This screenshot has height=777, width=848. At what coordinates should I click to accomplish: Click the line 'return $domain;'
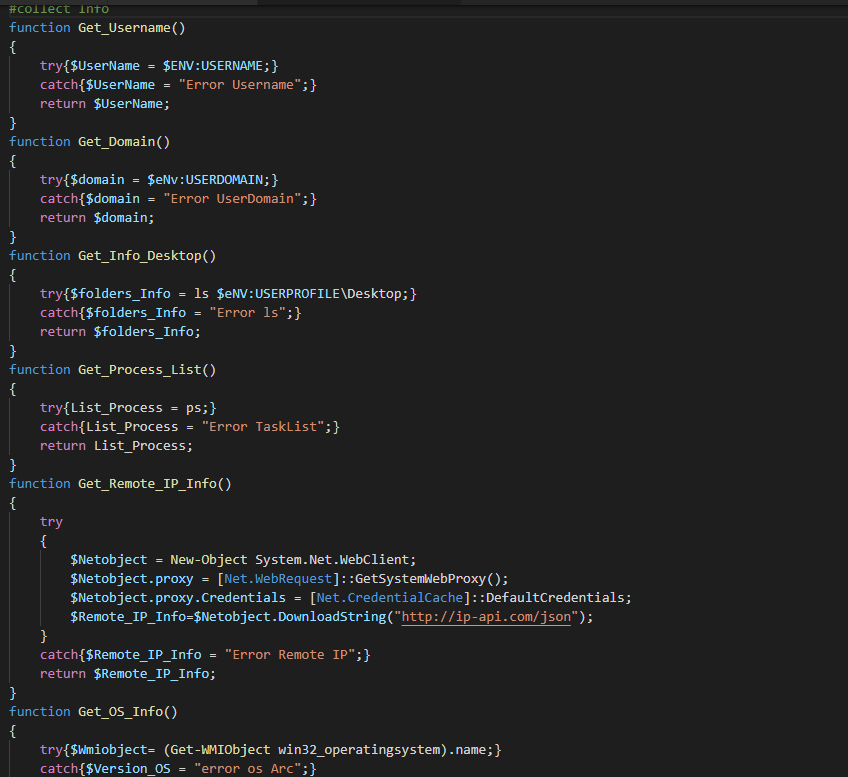tap(97, 217)
